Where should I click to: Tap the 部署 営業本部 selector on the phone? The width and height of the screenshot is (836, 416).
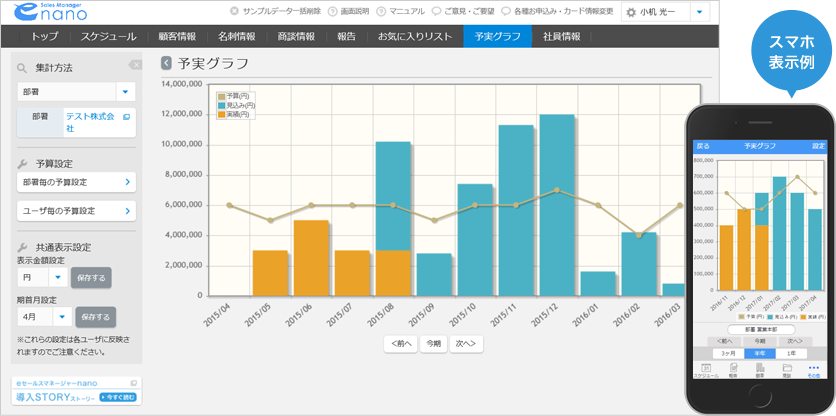[761, 330]
